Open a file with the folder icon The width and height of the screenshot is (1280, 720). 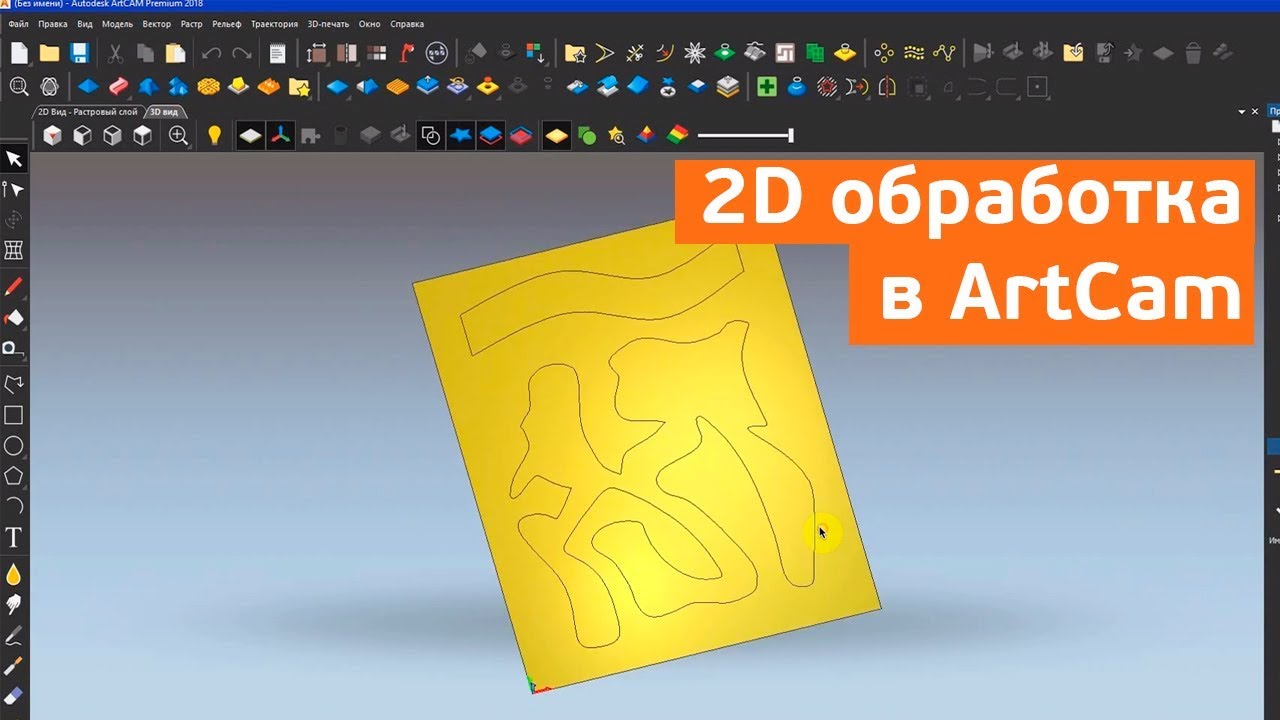coord(49,53)
